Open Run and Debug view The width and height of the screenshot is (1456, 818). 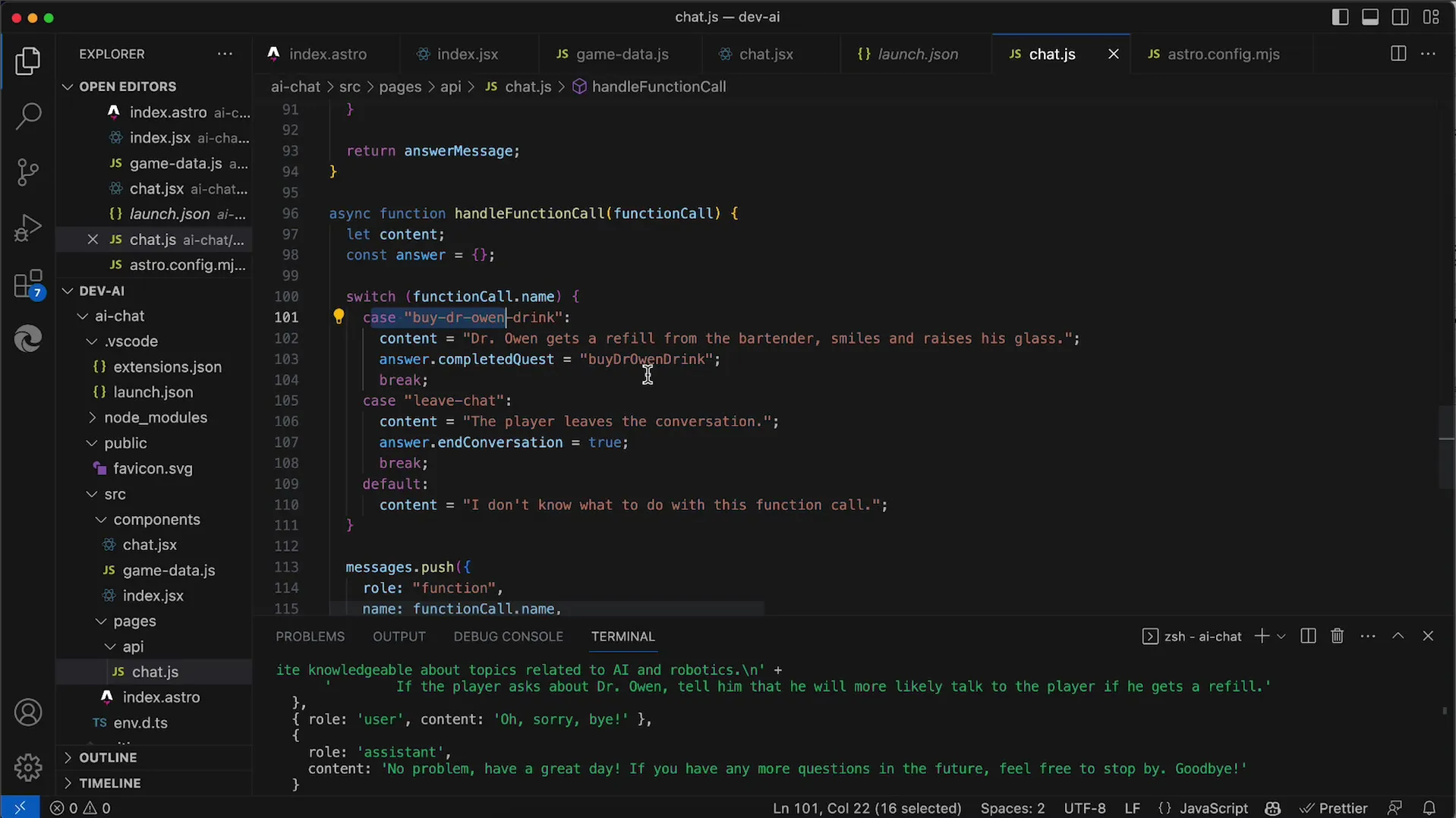tap(28, 228)
